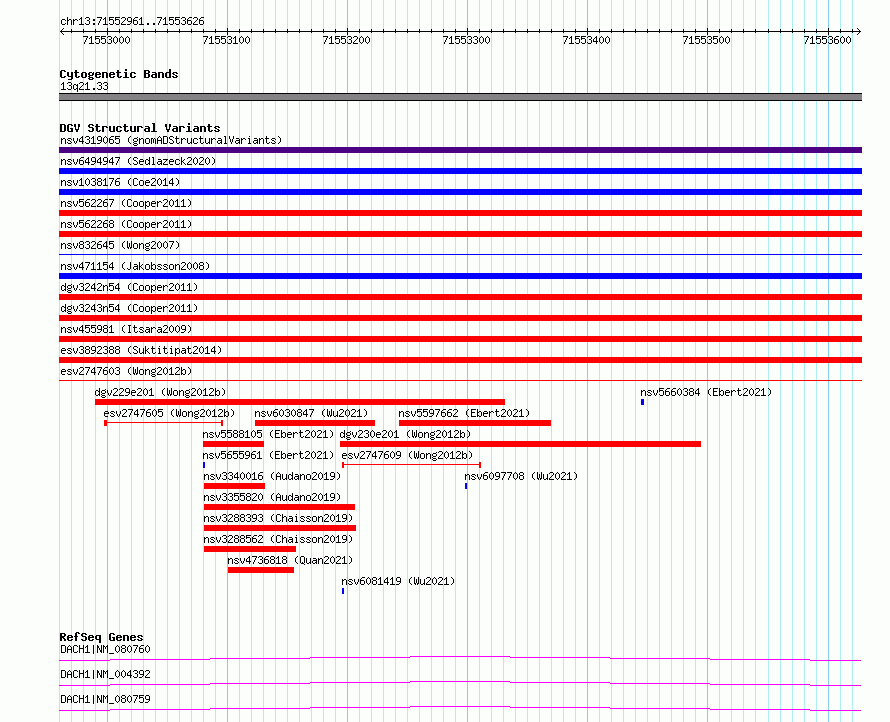Click nsv5660384 (Ebert2021) label
This screenshot has height=722, width=890.
(x=706, y=392)
